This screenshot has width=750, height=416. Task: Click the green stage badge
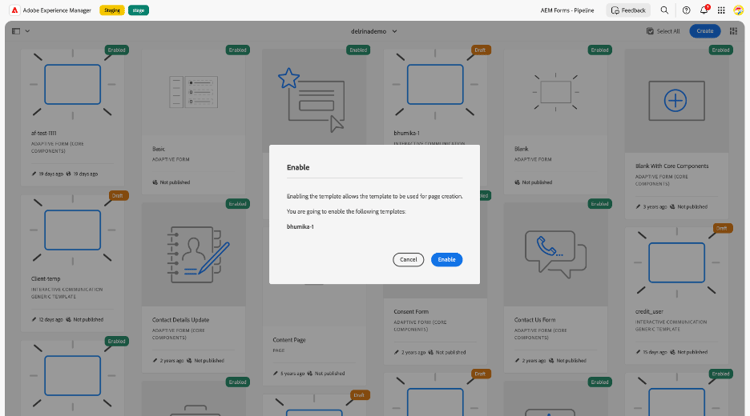138,10
